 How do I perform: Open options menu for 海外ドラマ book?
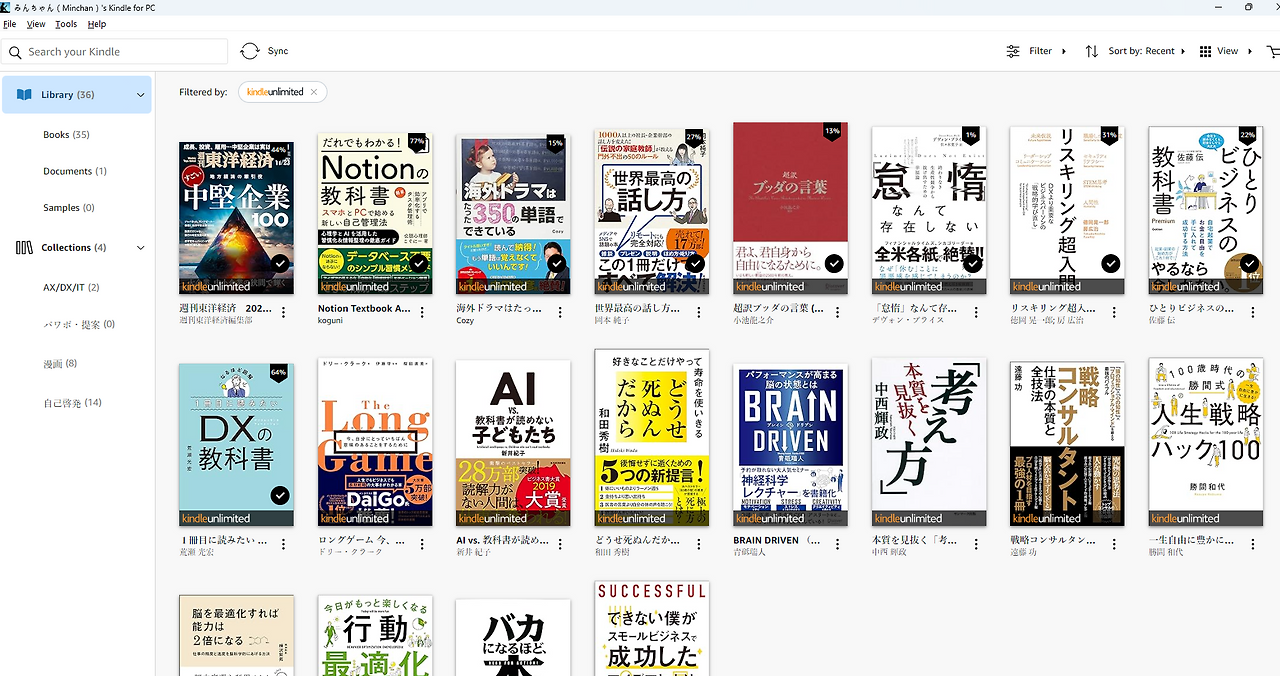click(x=561, y=313)
